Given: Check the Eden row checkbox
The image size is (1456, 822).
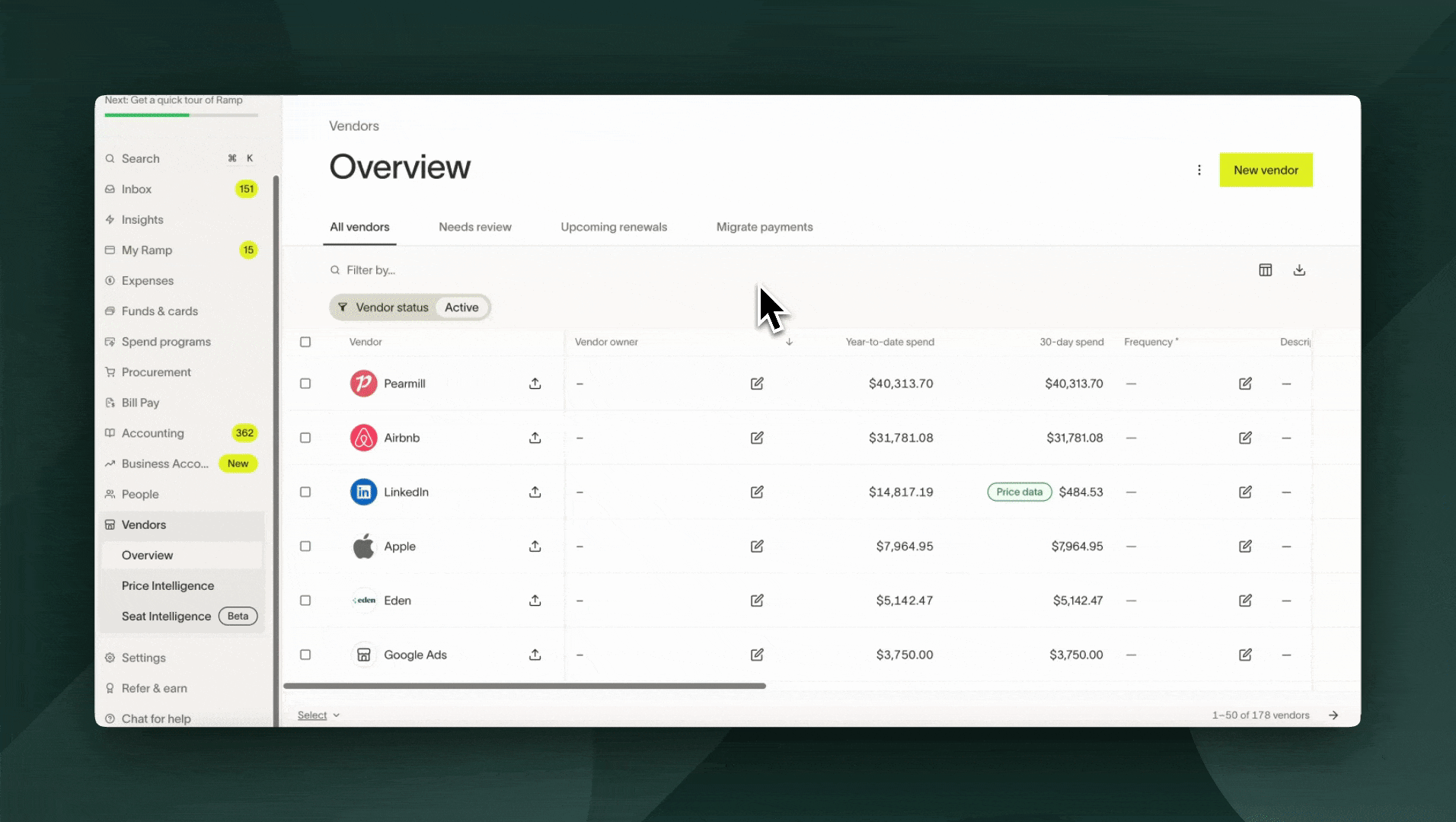Looking at the screenshot, I should coord(305,601).
